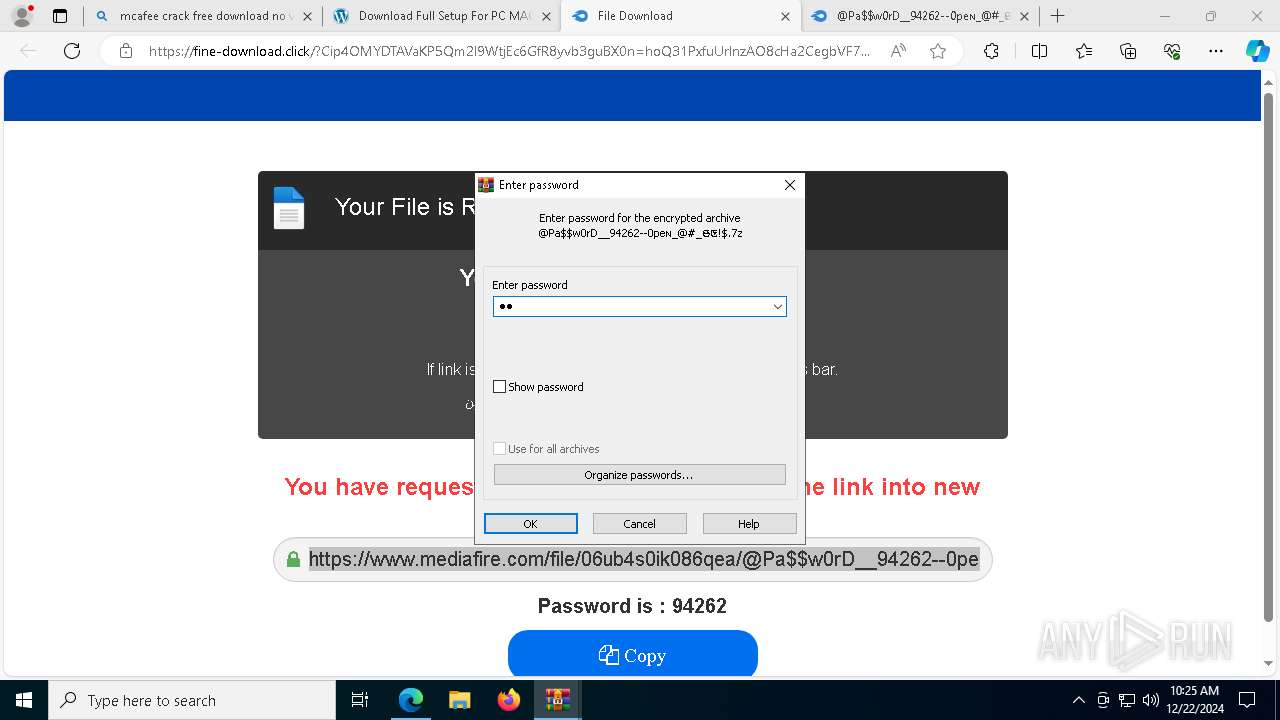Open Help in Enter password dialog
This screenshot has width=1280, height=720.
[x=749, y=524]
